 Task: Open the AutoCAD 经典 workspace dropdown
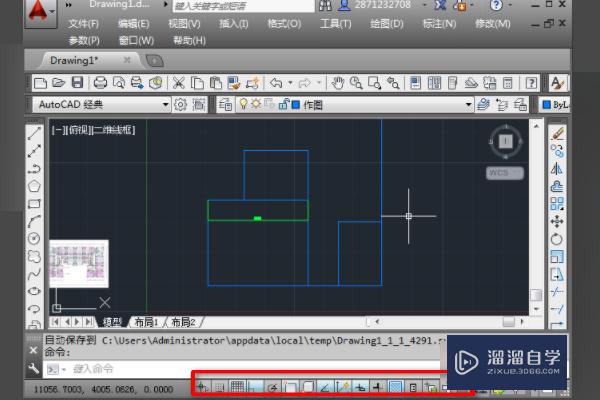pyautogui.click(x=101, y=104)
